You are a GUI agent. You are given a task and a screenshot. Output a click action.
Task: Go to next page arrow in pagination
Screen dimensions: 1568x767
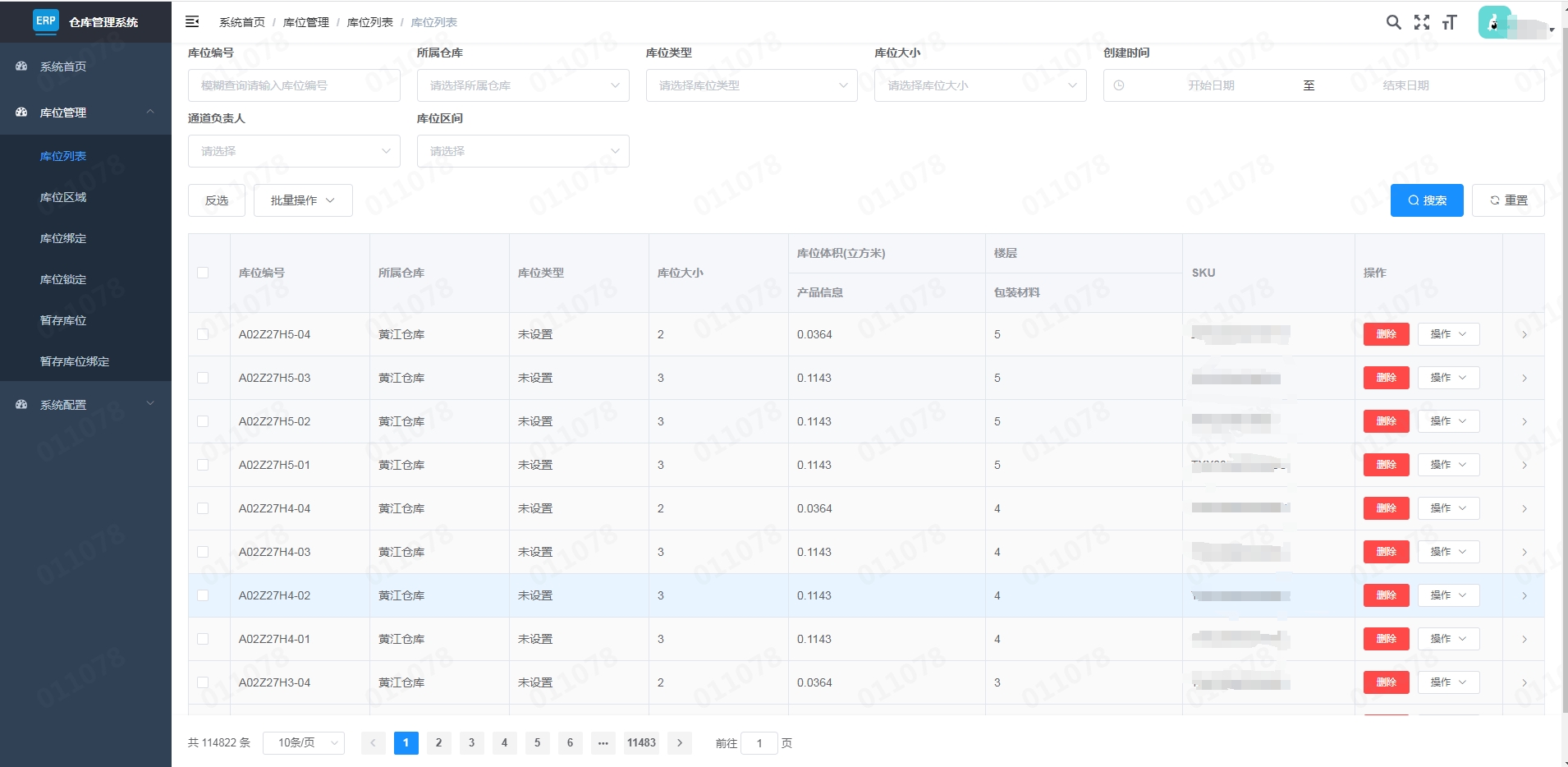(x=679, y=743)
